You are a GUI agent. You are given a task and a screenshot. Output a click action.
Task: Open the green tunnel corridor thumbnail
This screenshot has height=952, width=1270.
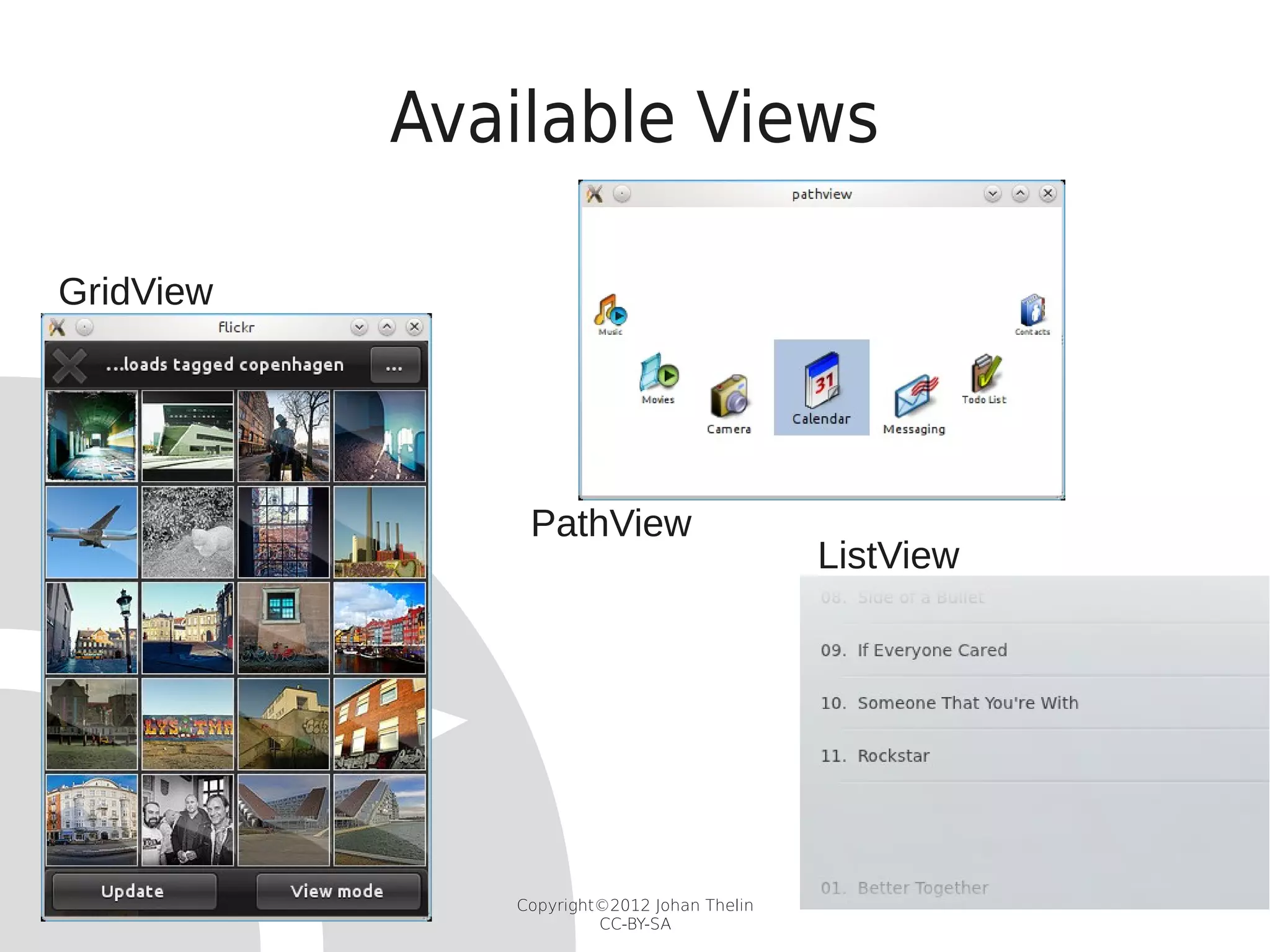[92, 436]
